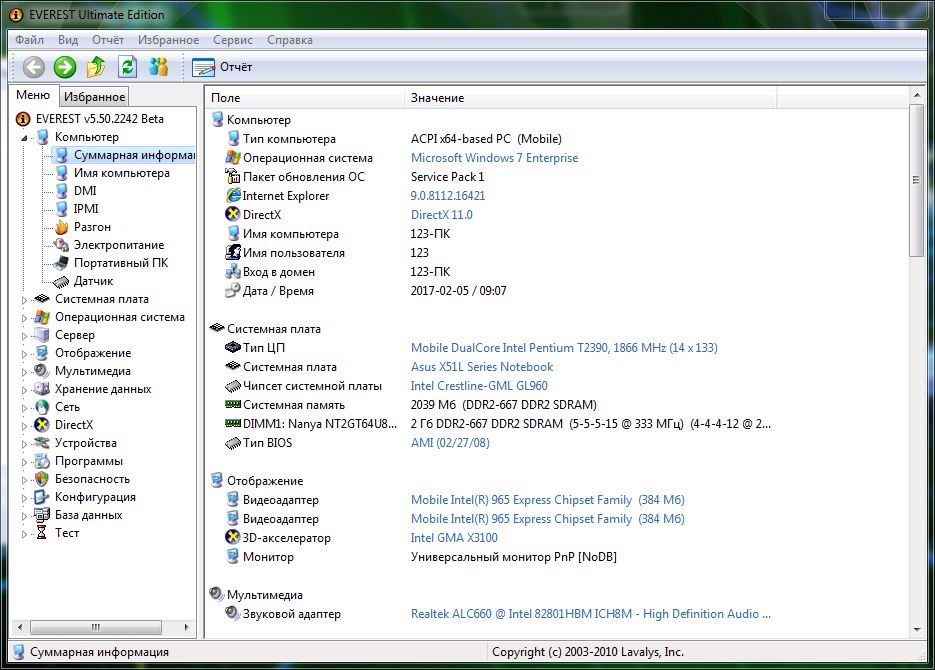Image resolution: width=935 pixels, height=670 pixels.
Task: Open the Realtek ALC660 audio adapter link
Action: click(x=590, y=614)
